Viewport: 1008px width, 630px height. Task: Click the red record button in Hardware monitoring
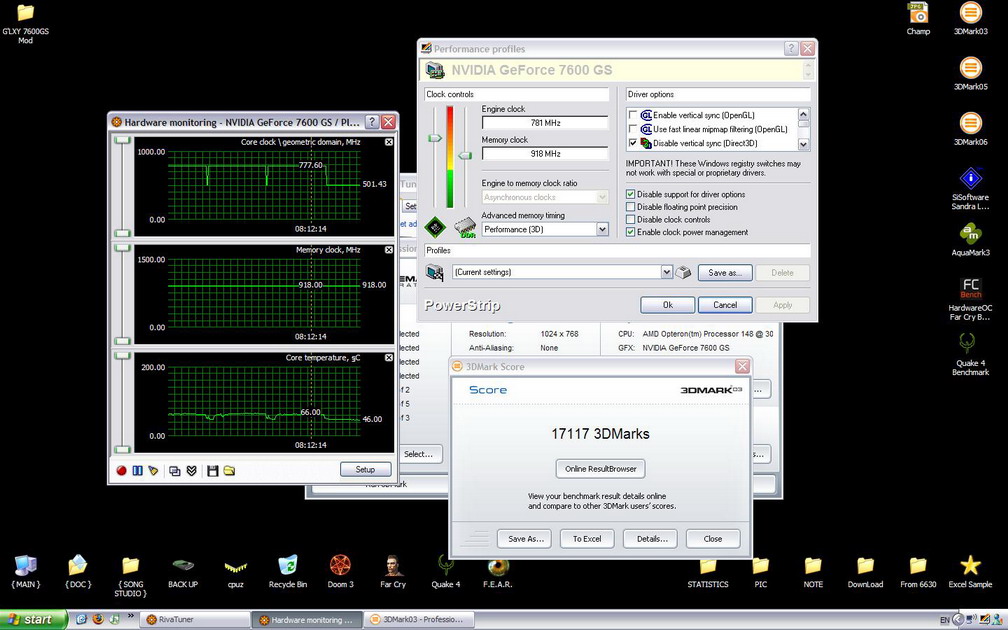tap(121, 471)
